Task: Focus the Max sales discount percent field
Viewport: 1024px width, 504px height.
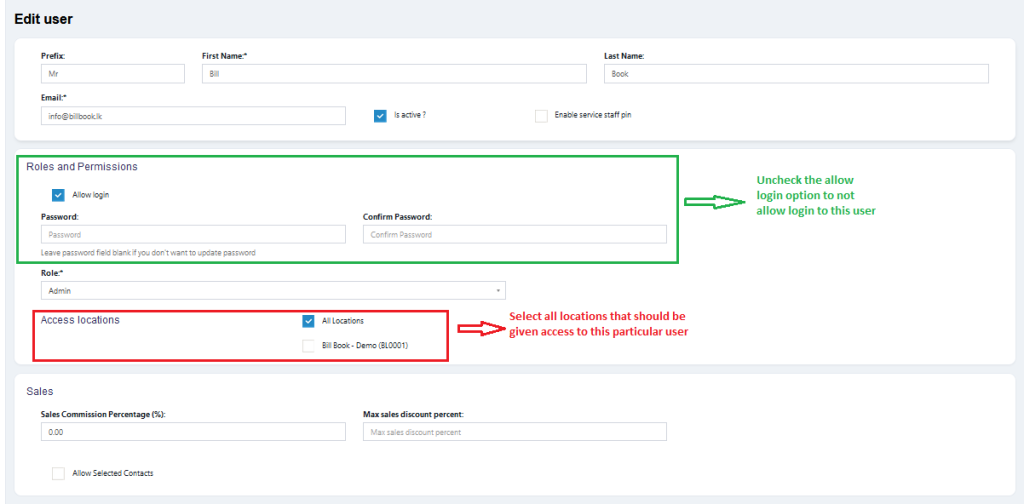Action: pos(514,432)
